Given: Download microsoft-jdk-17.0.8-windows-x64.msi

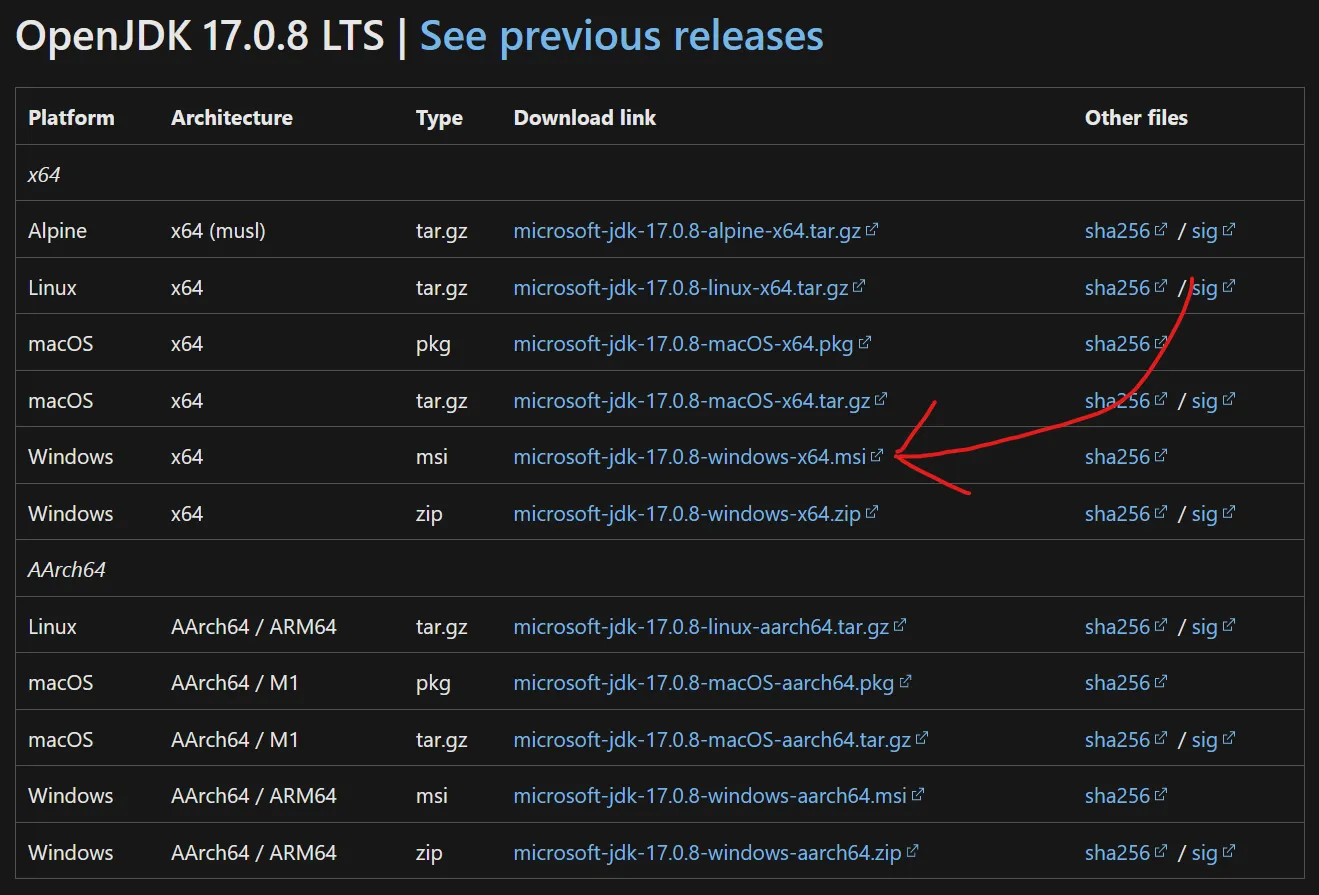Looking at the screenshot, I should pos(690,456).
